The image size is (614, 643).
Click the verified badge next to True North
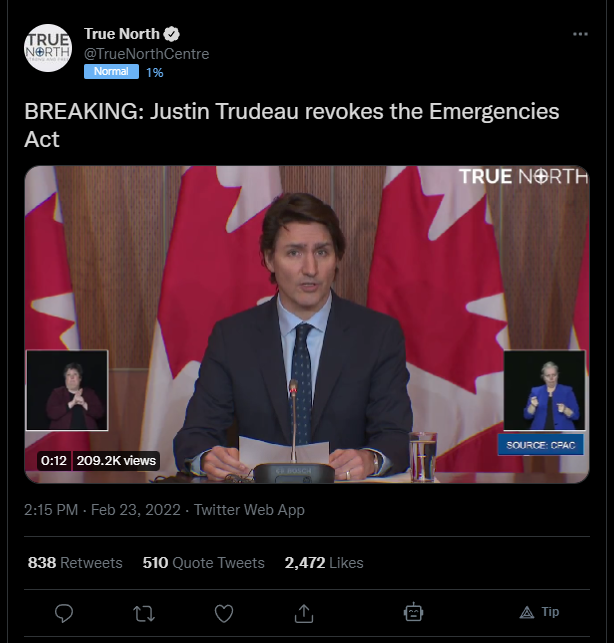171,34
